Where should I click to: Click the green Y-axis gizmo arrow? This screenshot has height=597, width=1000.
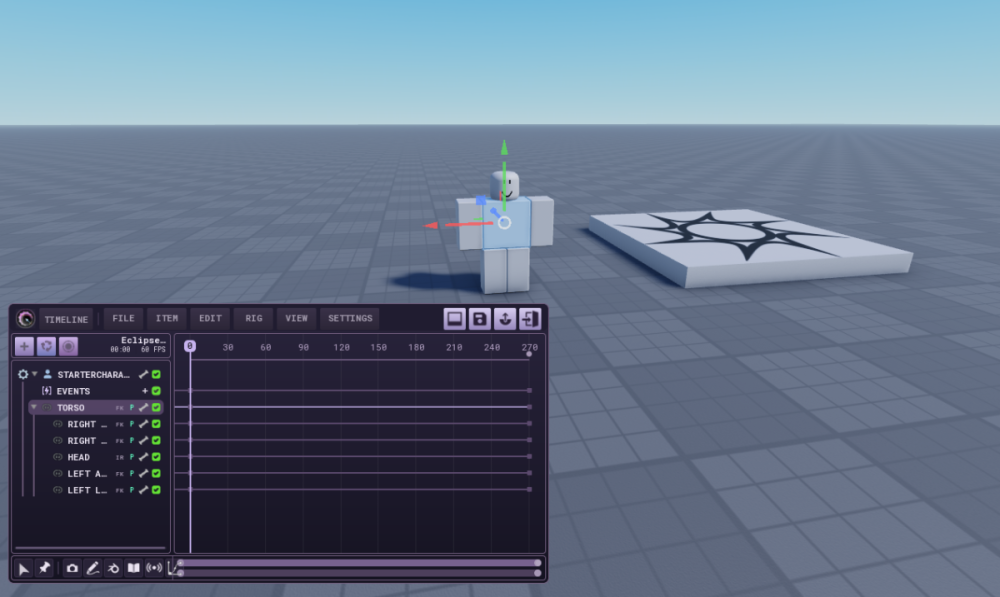pyautogui.click(x=504, y=147)
